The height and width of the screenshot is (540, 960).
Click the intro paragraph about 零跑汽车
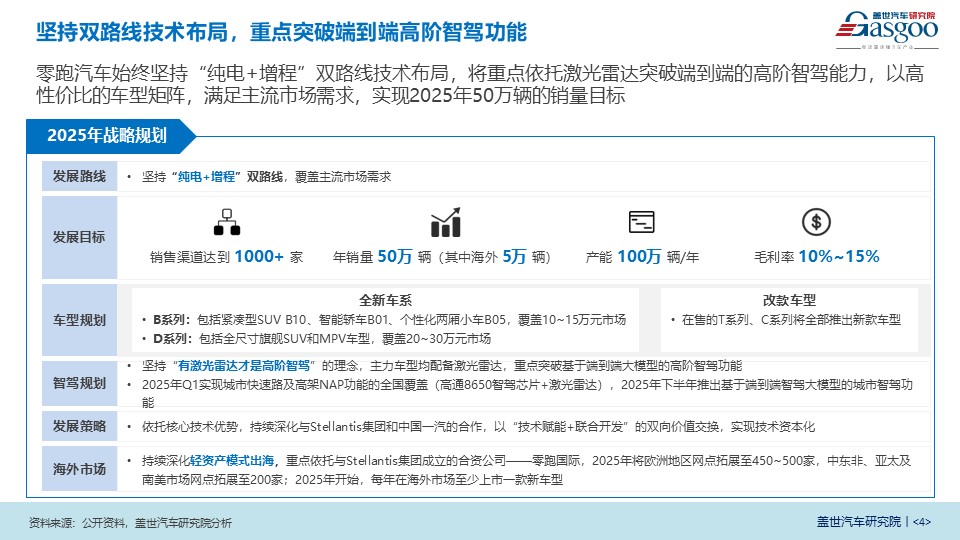480,84
